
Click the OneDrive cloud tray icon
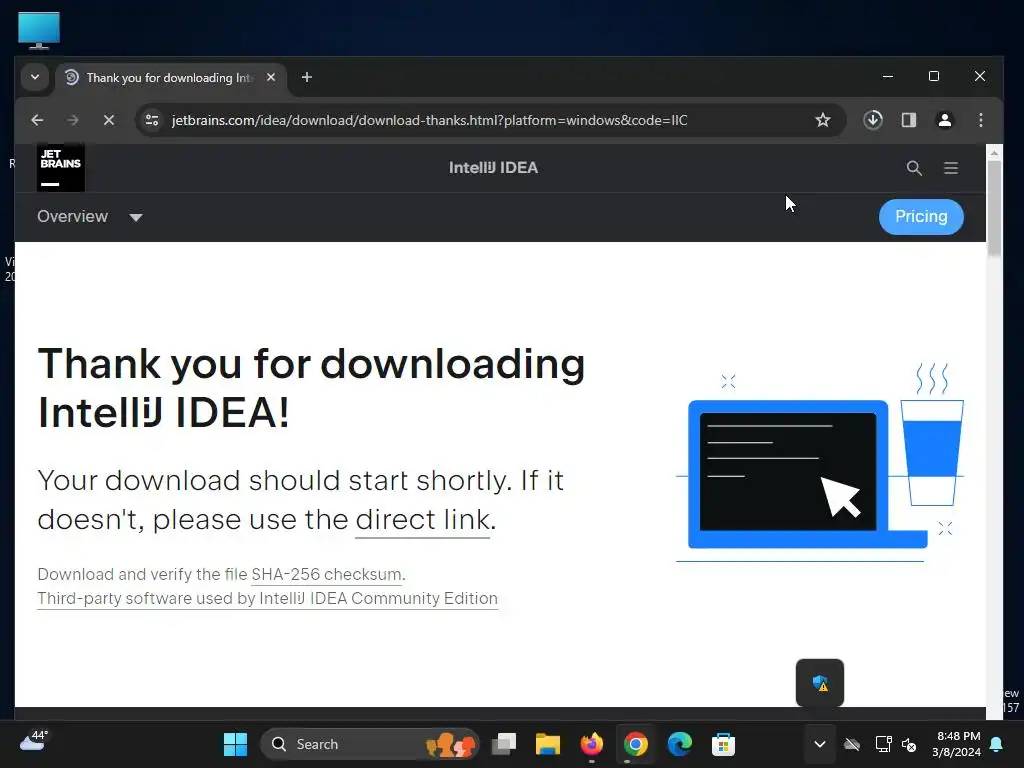click(852, 744)
